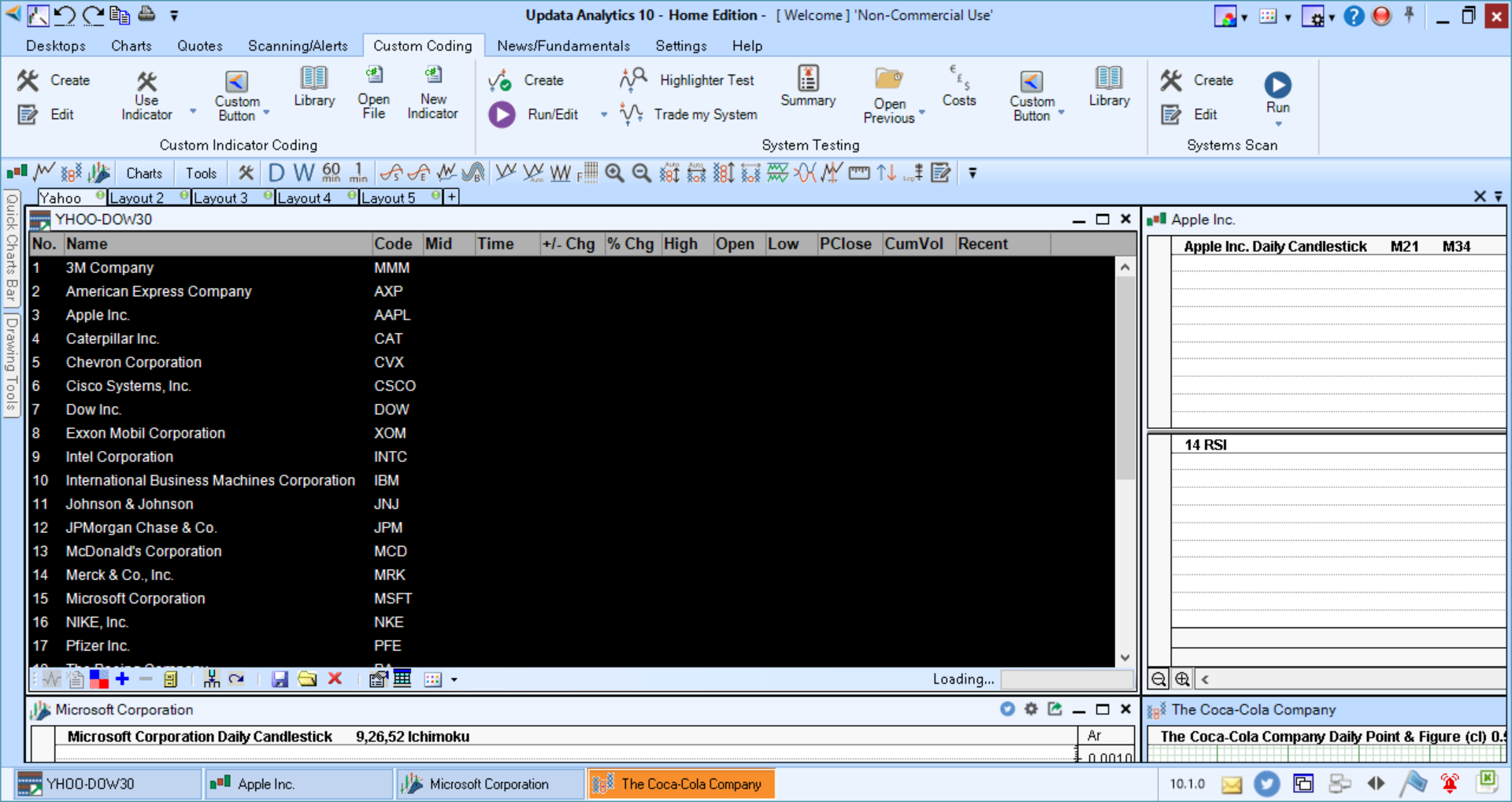
Task: Toggle the pin icon in title bar
Action: (x=1409, y=15)
